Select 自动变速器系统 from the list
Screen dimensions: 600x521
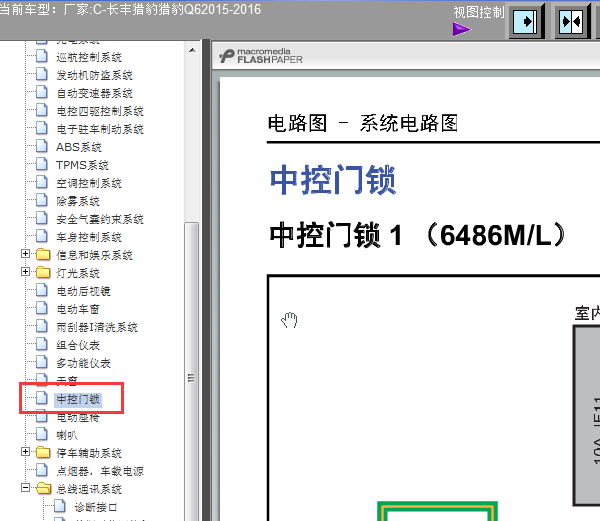94,93
